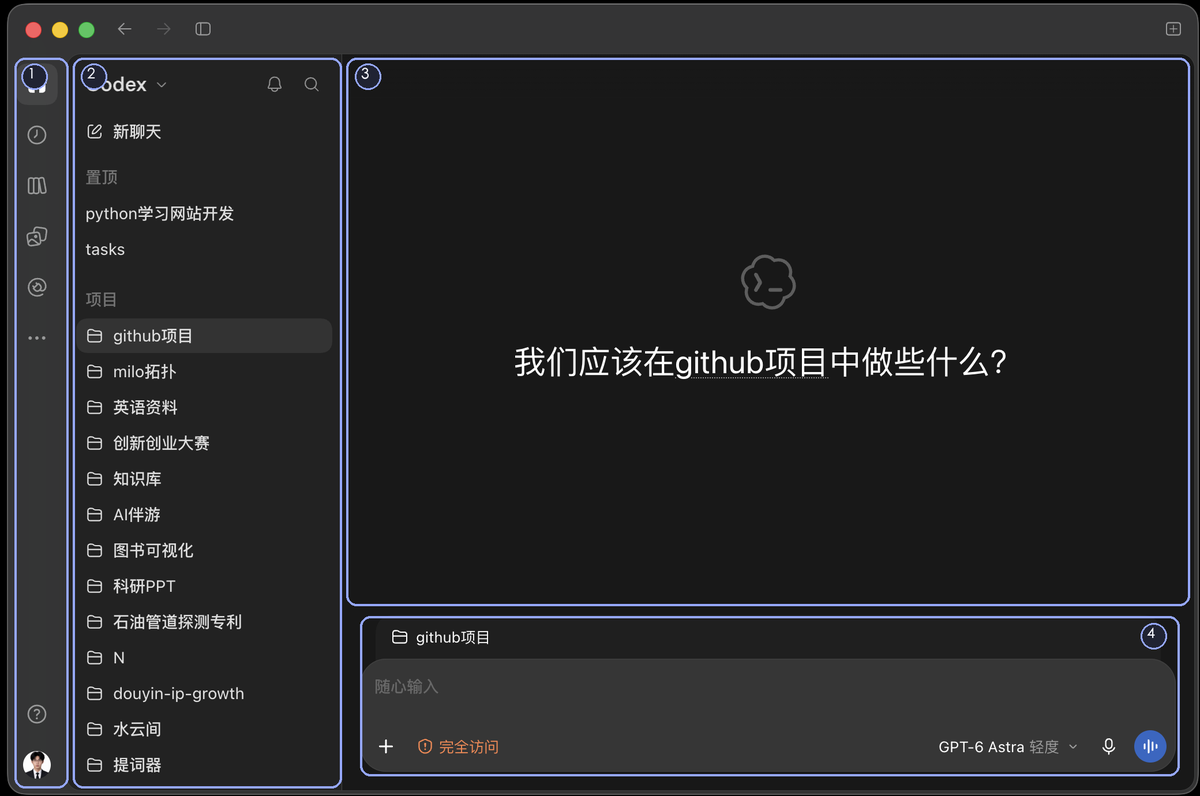
Task: Select the 科研PPT project
Action: click(x=204, y=586)
